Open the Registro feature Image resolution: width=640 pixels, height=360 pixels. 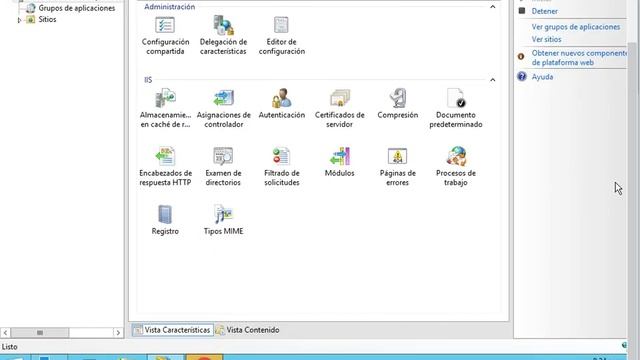tap(165, 220)
